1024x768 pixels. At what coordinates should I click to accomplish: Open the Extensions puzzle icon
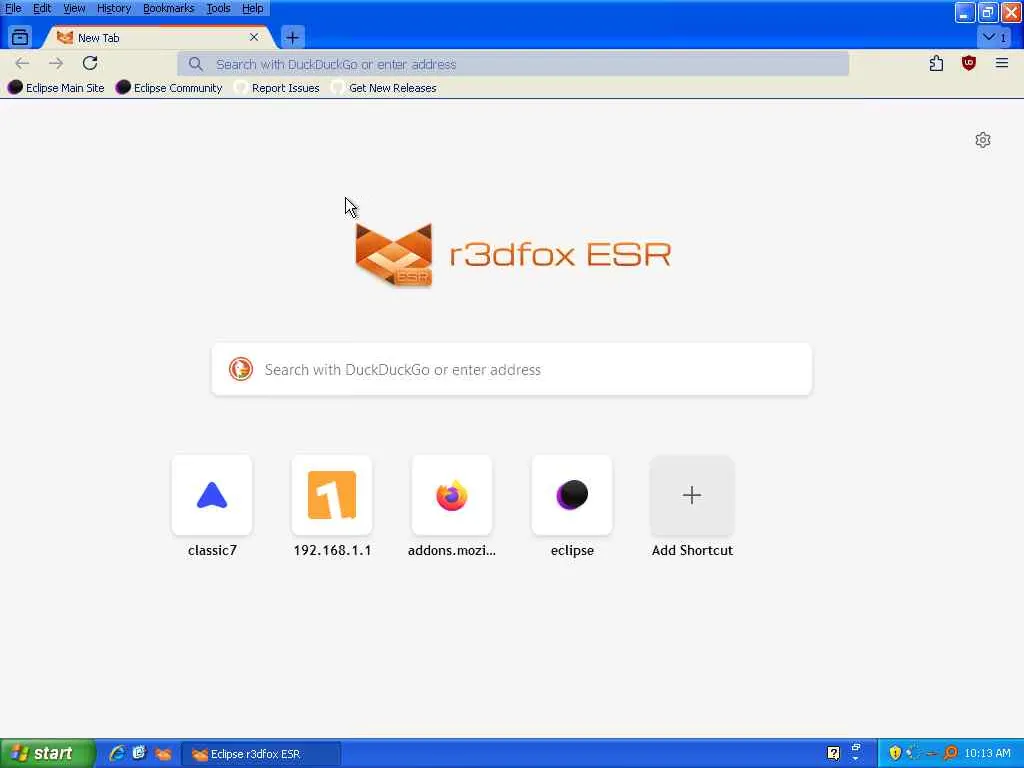pos(936,63)
